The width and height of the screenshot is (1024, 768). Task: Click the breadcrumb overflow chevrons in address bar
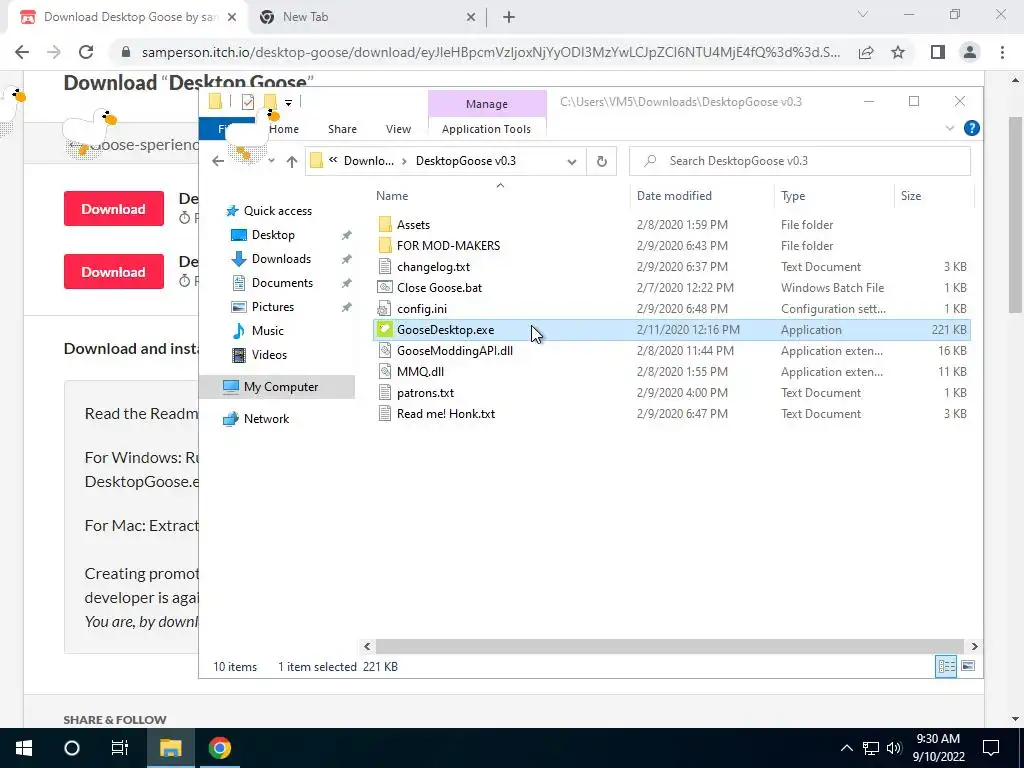click(x=333, y=161)
